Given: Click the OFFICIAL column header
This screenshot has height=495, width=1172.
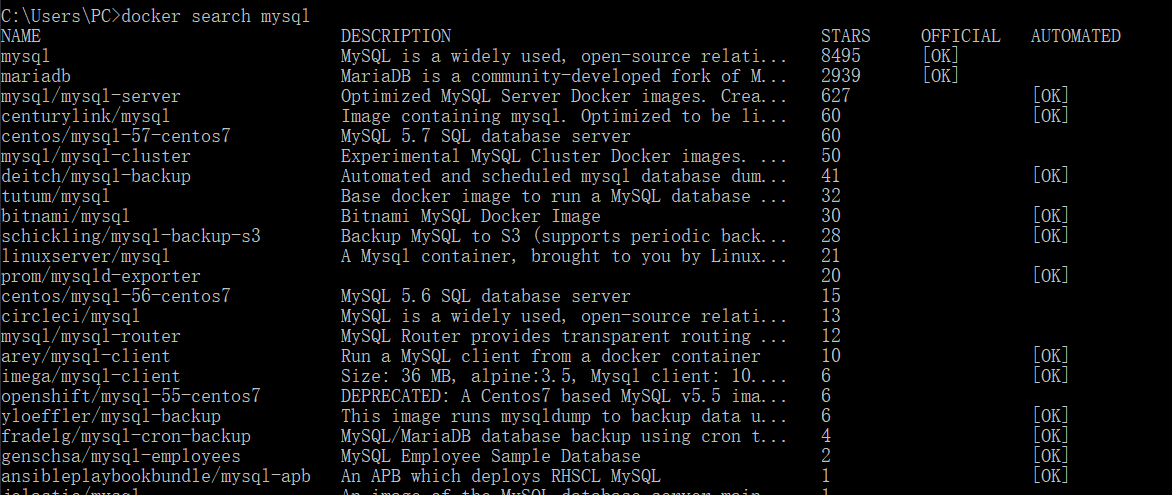Looking at the screenshot, I should tap(960, 36).
